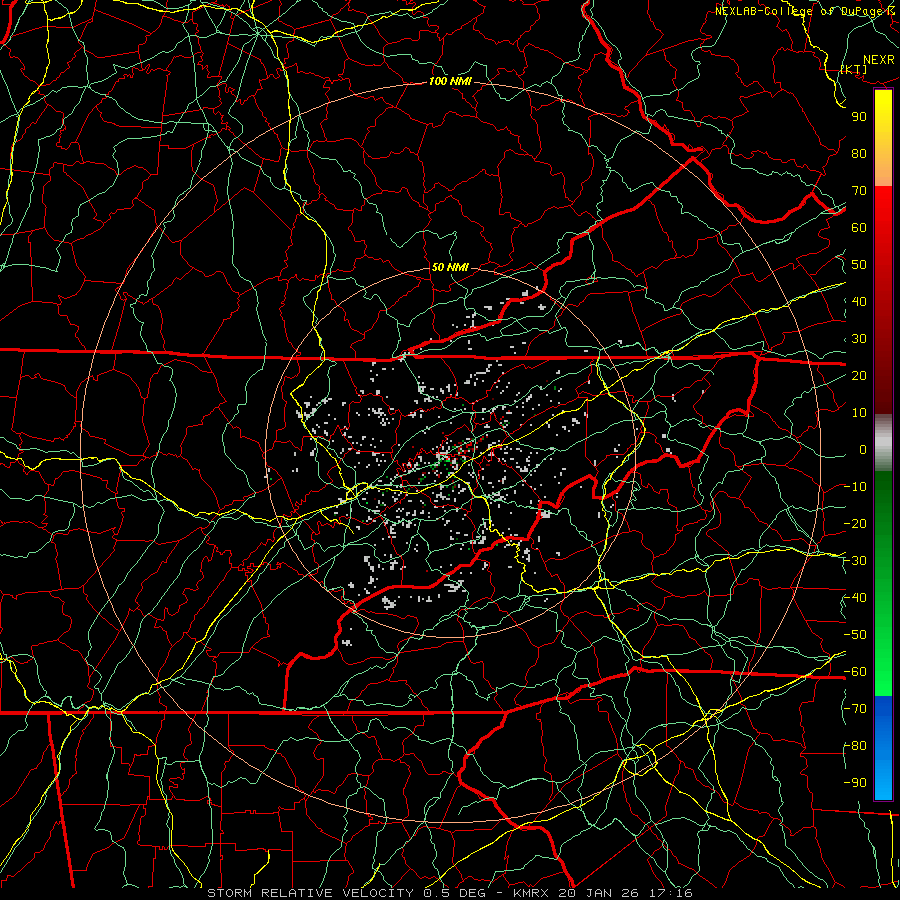Click the "NEXR" label above the scale
The image size is (900, 900).
click(x=878, y=60)
